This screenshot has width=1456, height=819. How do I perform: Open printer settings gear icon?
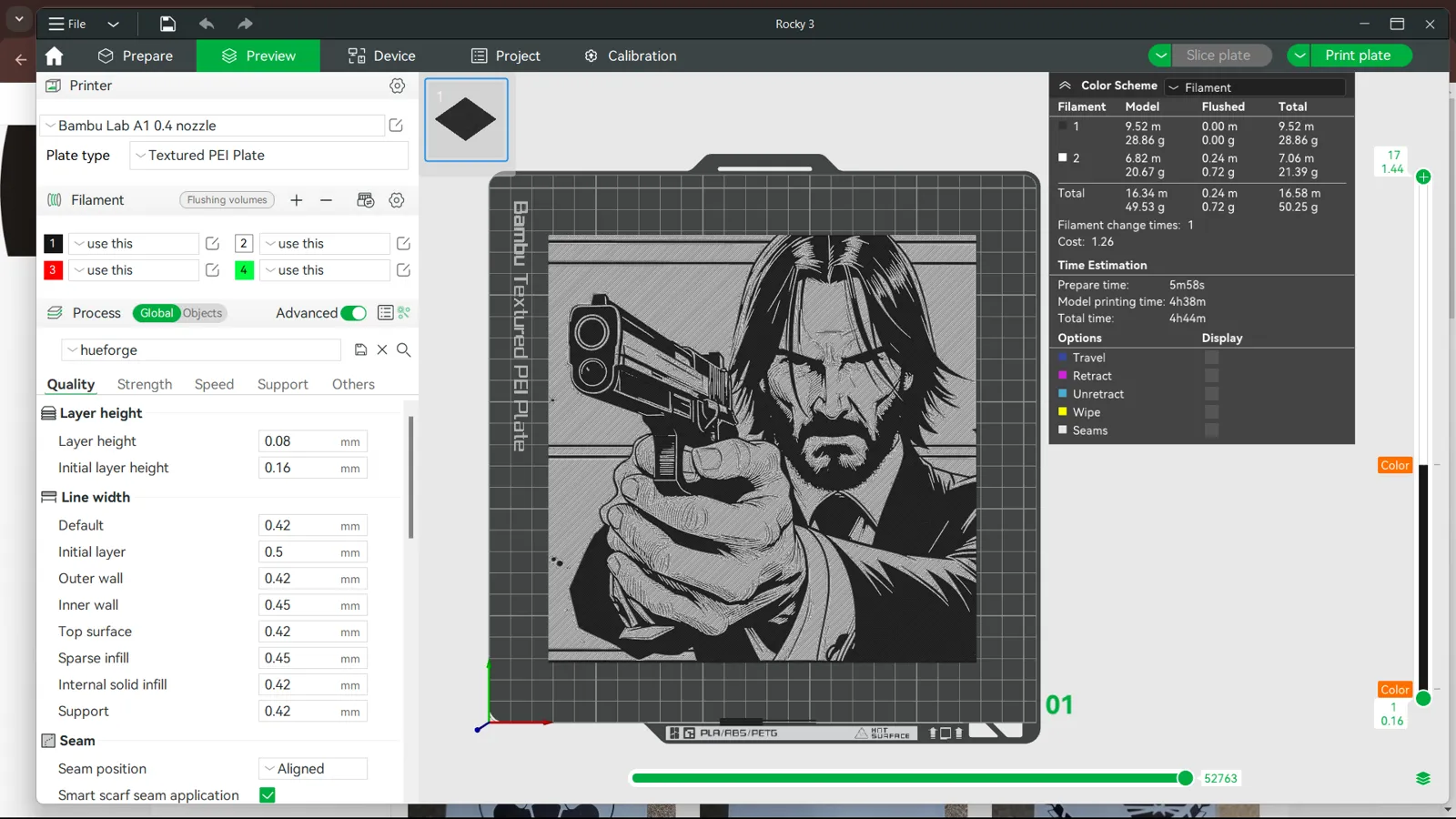click(398, 86)
